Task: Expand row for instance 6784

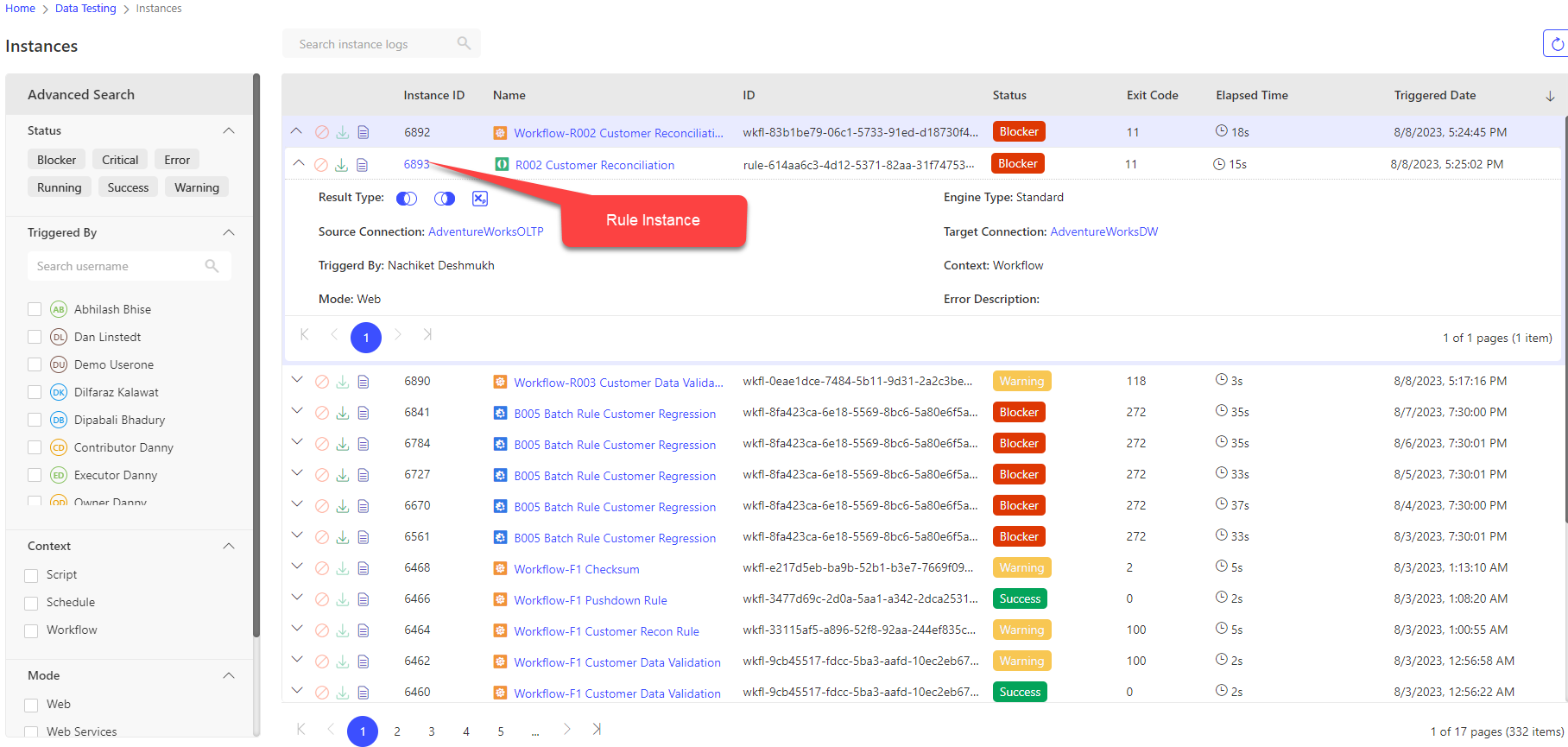Action: pyautogui.click(x=297, y=443)
